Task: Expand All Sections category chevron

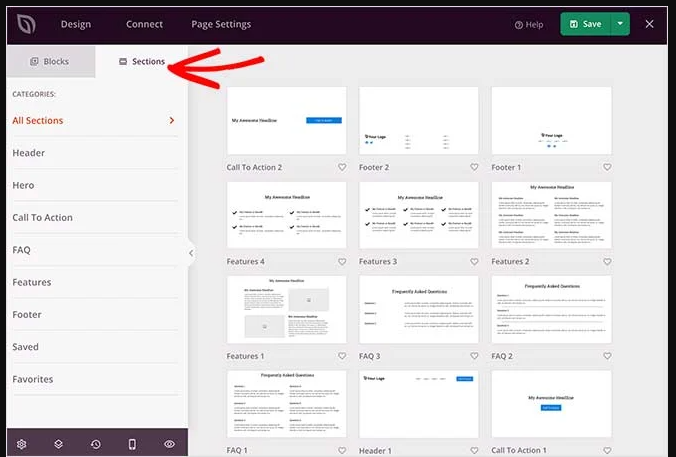Action: pos(172,121)
